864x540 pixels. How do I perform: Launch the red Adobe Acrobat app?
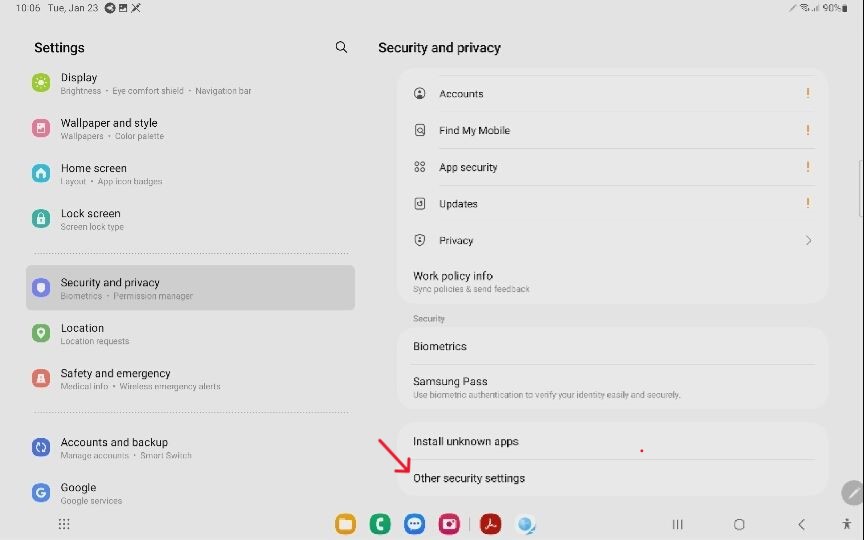(490, 523)
